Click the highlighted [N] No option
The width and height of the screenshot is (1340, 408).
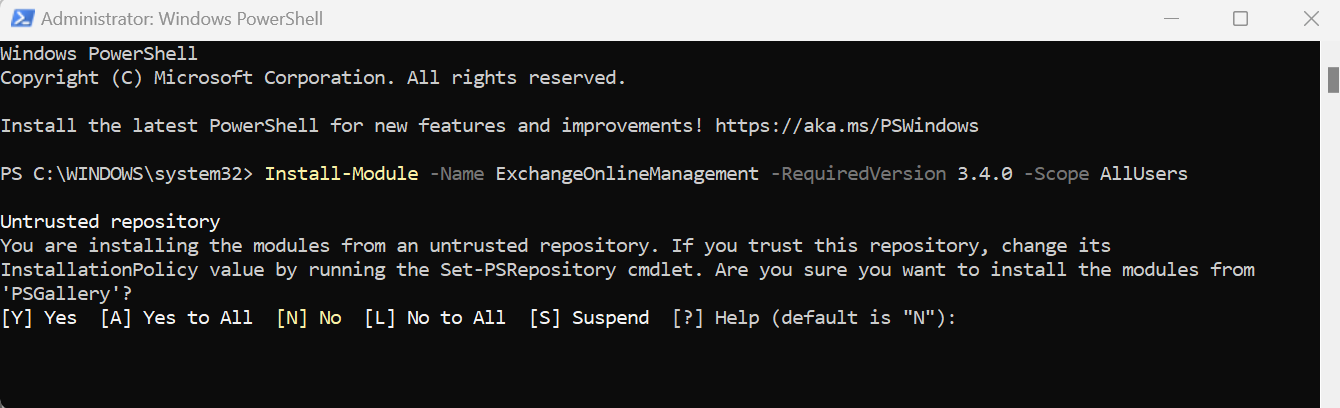tap(309, 318)
